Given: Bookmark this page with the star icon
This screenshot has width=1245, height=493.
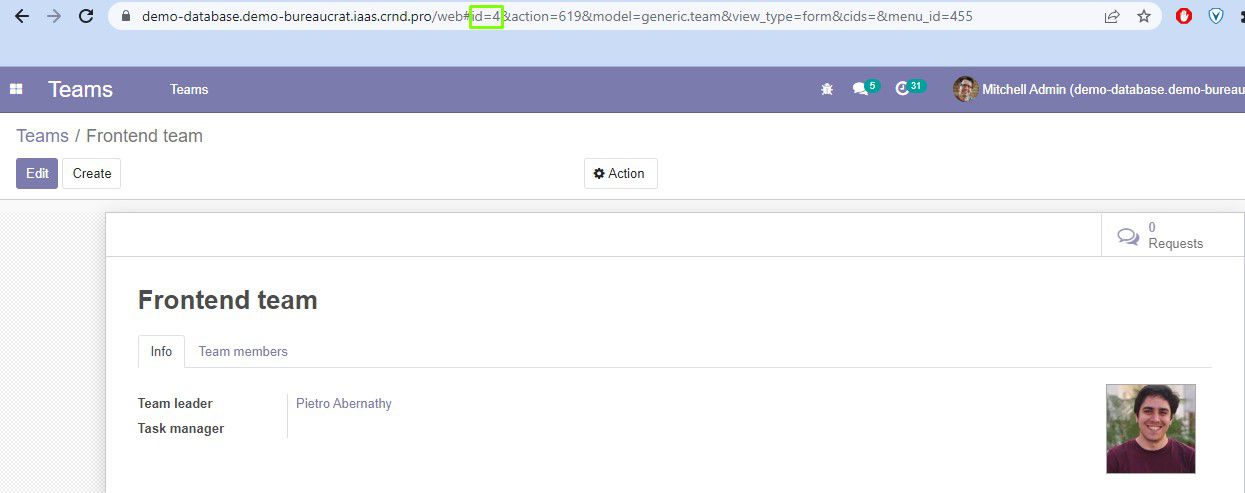Looking at the screenshot, I should [1144, 16].
